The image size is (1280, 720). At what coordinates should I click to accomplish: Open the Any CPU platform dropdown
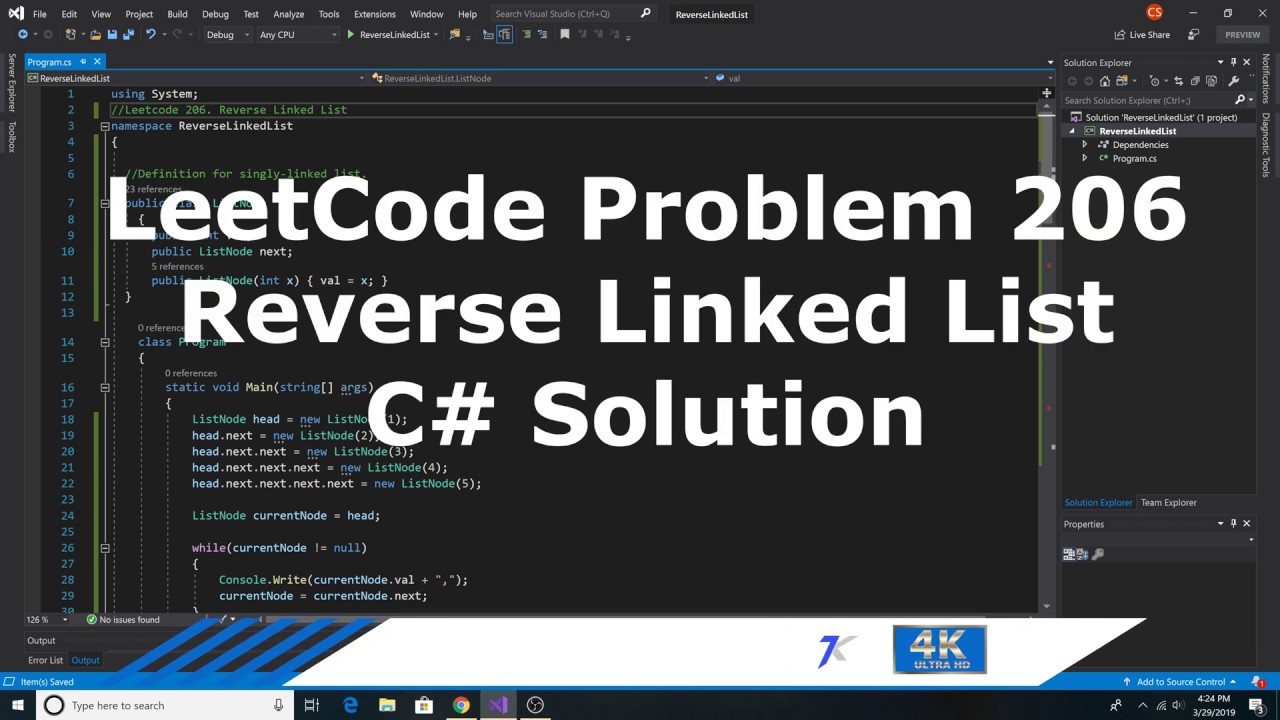[x=298, y=34]
